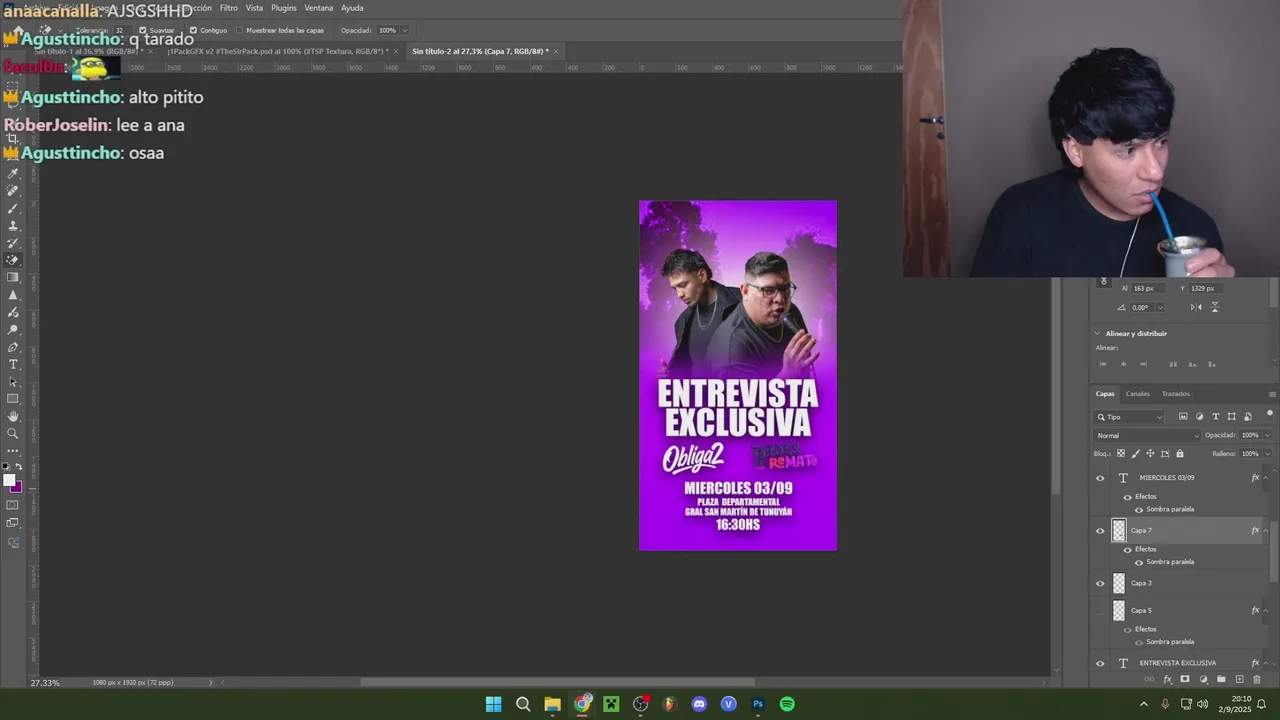Select the Spot Healing Brush tool

point(13,191)
